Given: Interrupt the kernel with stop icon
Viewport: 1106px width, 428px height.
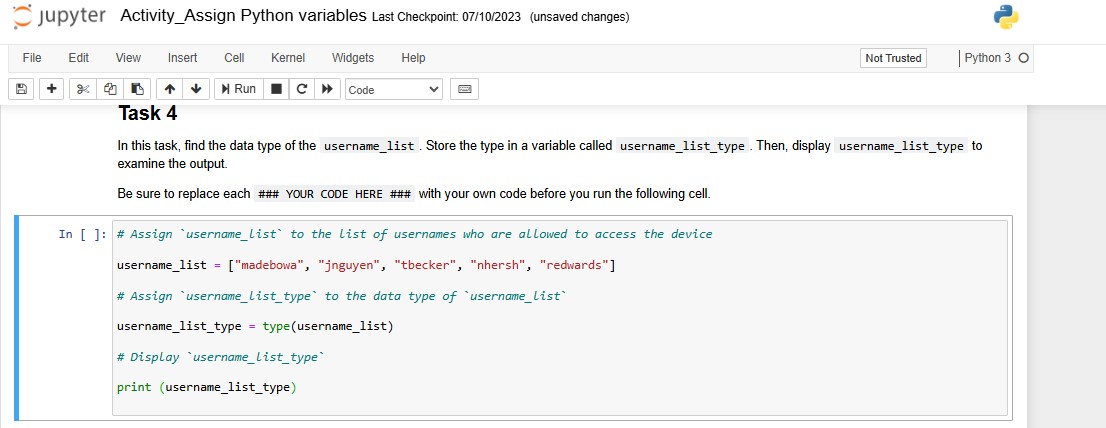Looking at the screenshot, I should click(276, 89).
